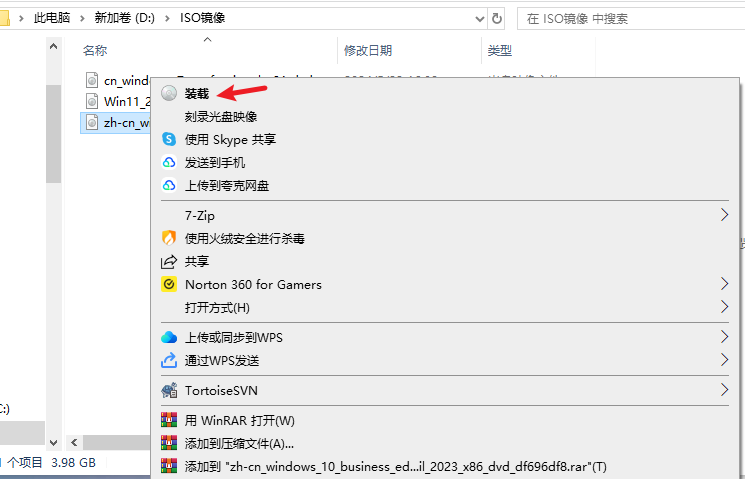Viewport: 745px width, 479px height.
Task: Click the navigation pane scroll up arrow
Action: click(53, 47)
